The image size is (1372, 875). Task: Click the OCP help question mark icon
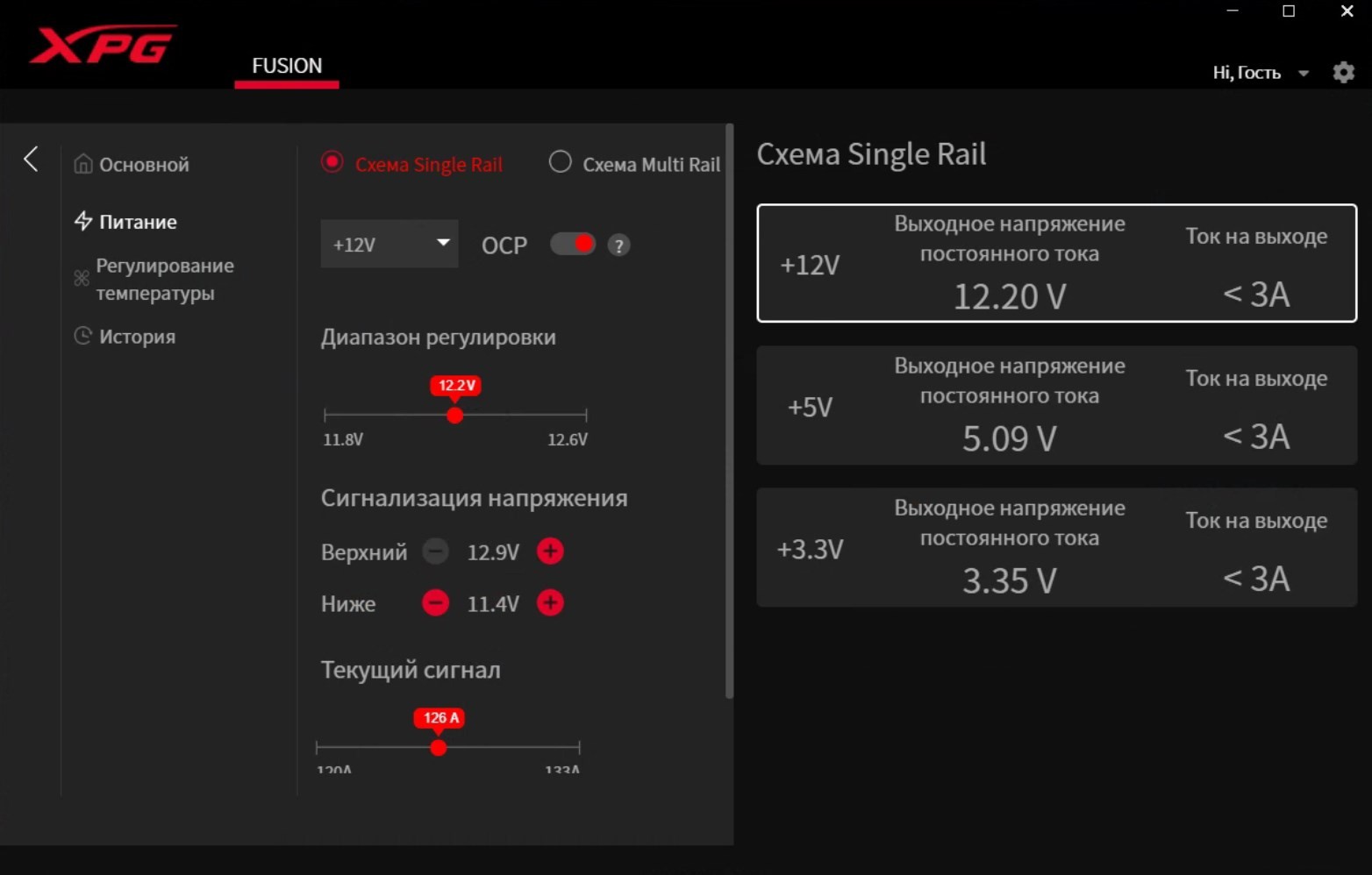(x=618, y=245)
